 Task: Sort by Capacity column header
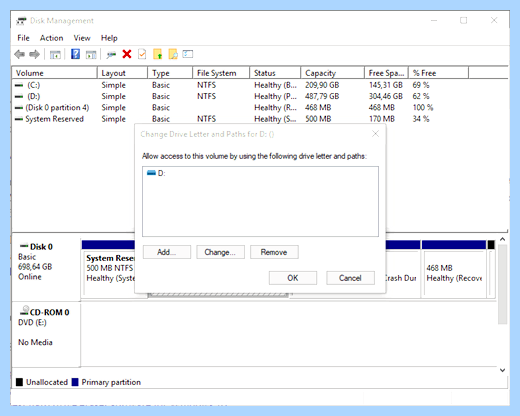tap(332, 73)
